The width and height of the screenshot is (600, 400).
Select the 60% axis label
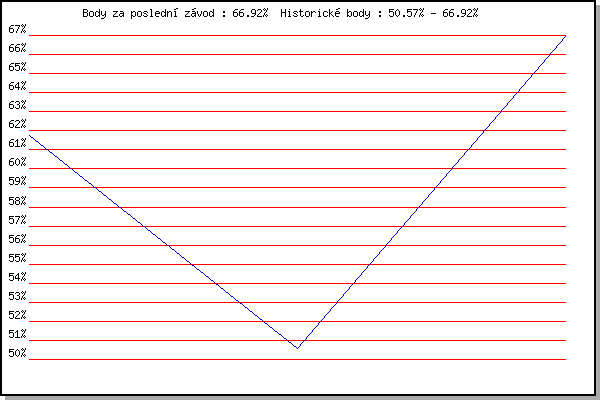(17, 162)
